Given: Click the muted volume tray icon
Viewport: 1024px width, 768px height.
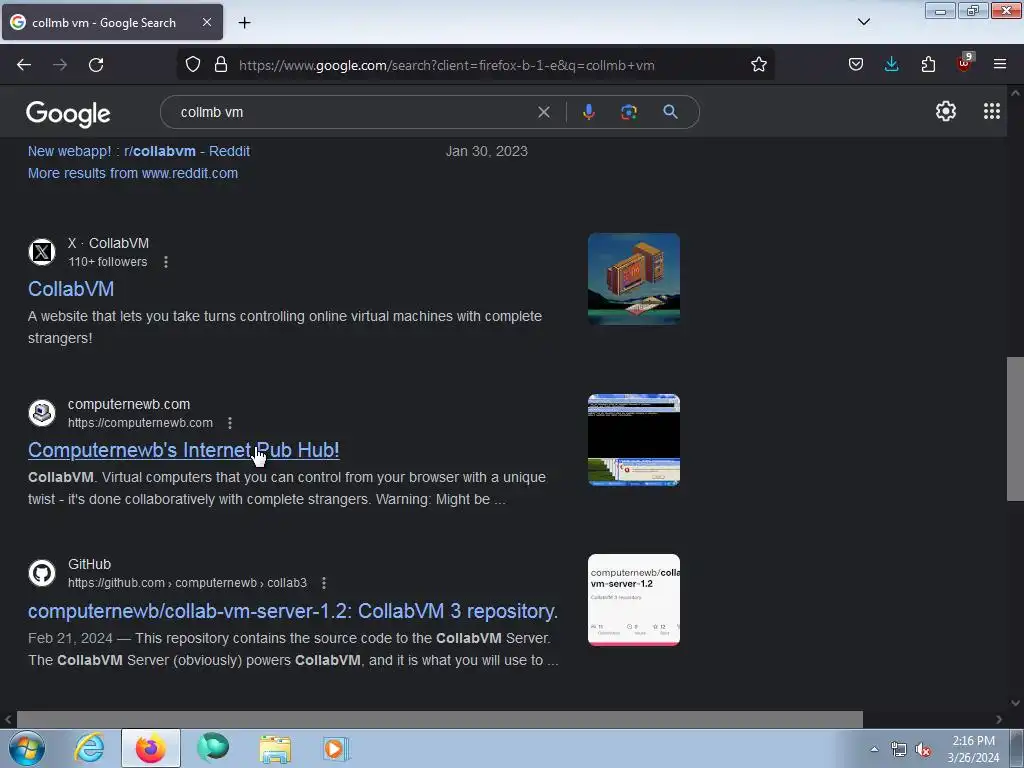Looking at the screenshot, I should [923, 749].
